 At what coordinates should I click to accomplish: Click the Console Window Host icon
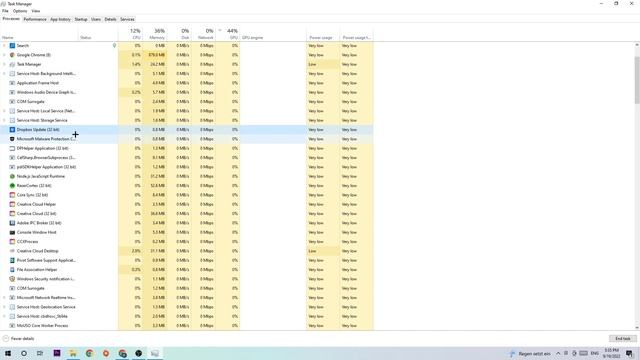click(x=12, y=233)
